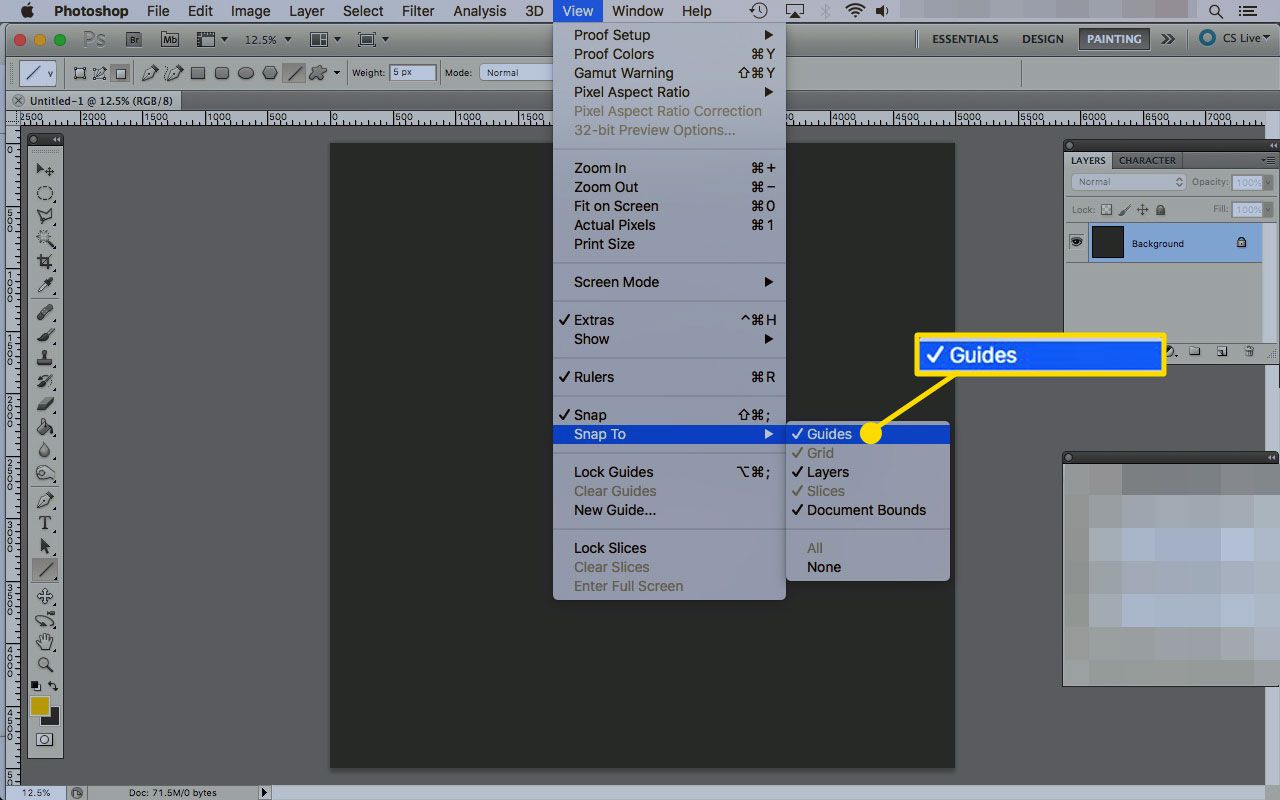Choose Rounded Rectangle shape in options bar
1280x800 pixels.
coord(222,73)
